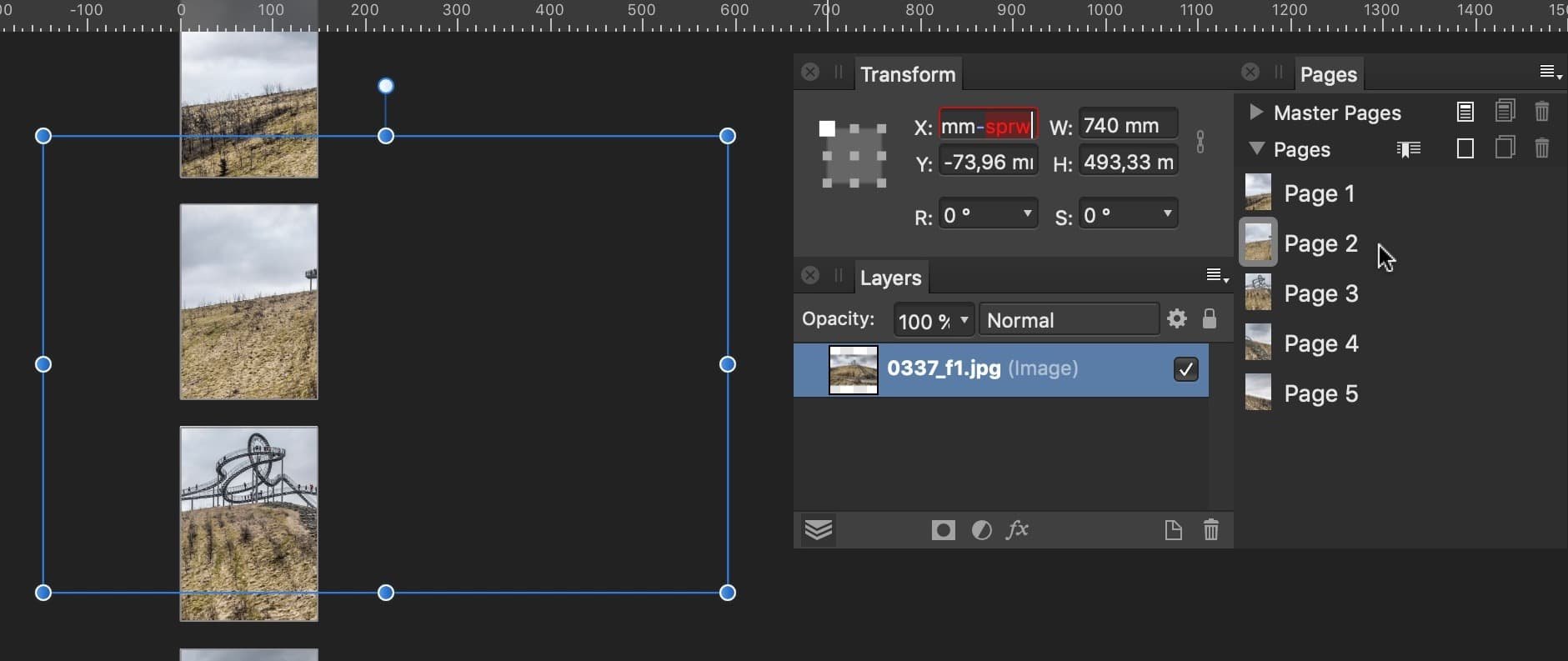This screenshot has width=1568, height=661.
Task: Uncheck visibility of 0337_f1.jpg layer
Action: tap(1185, 369)
